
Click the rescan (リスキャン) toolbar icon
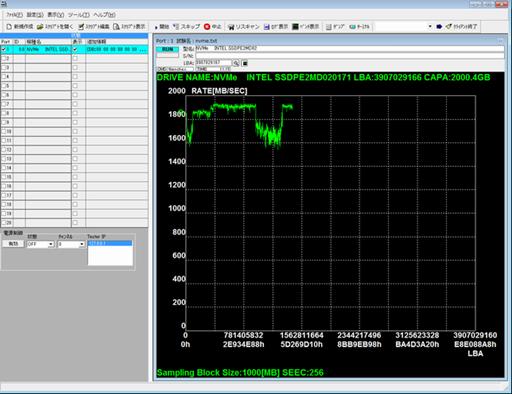click(231, 27)
